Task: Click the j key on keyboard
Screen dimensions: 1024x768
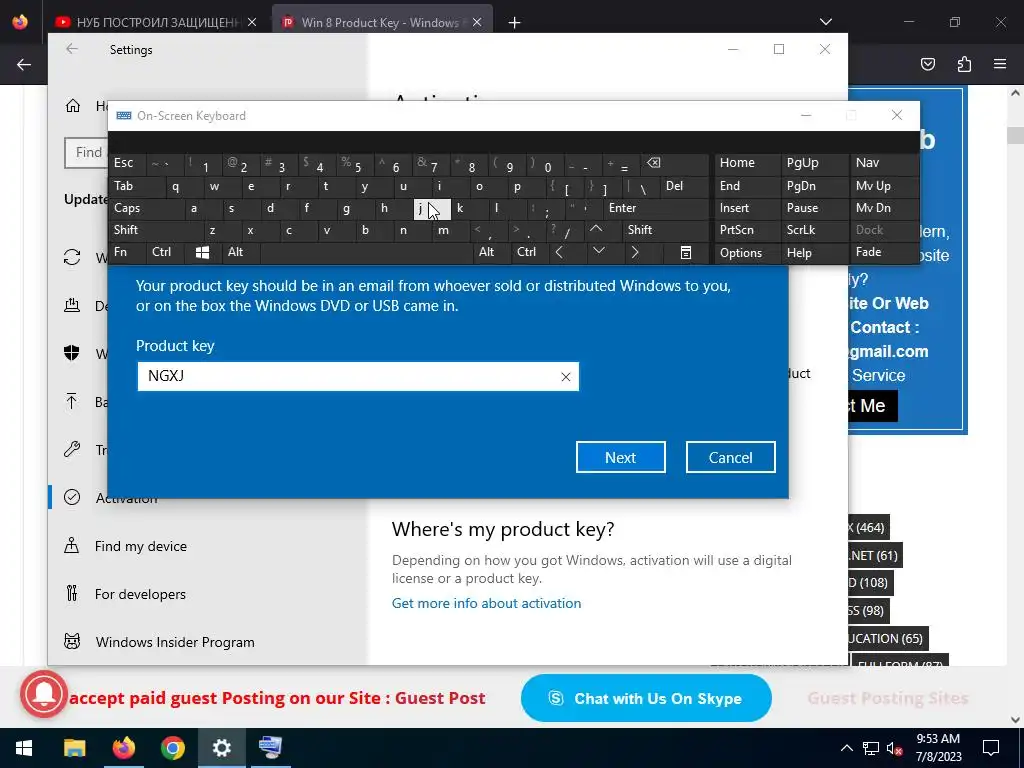Action: (x=432, y=208)
